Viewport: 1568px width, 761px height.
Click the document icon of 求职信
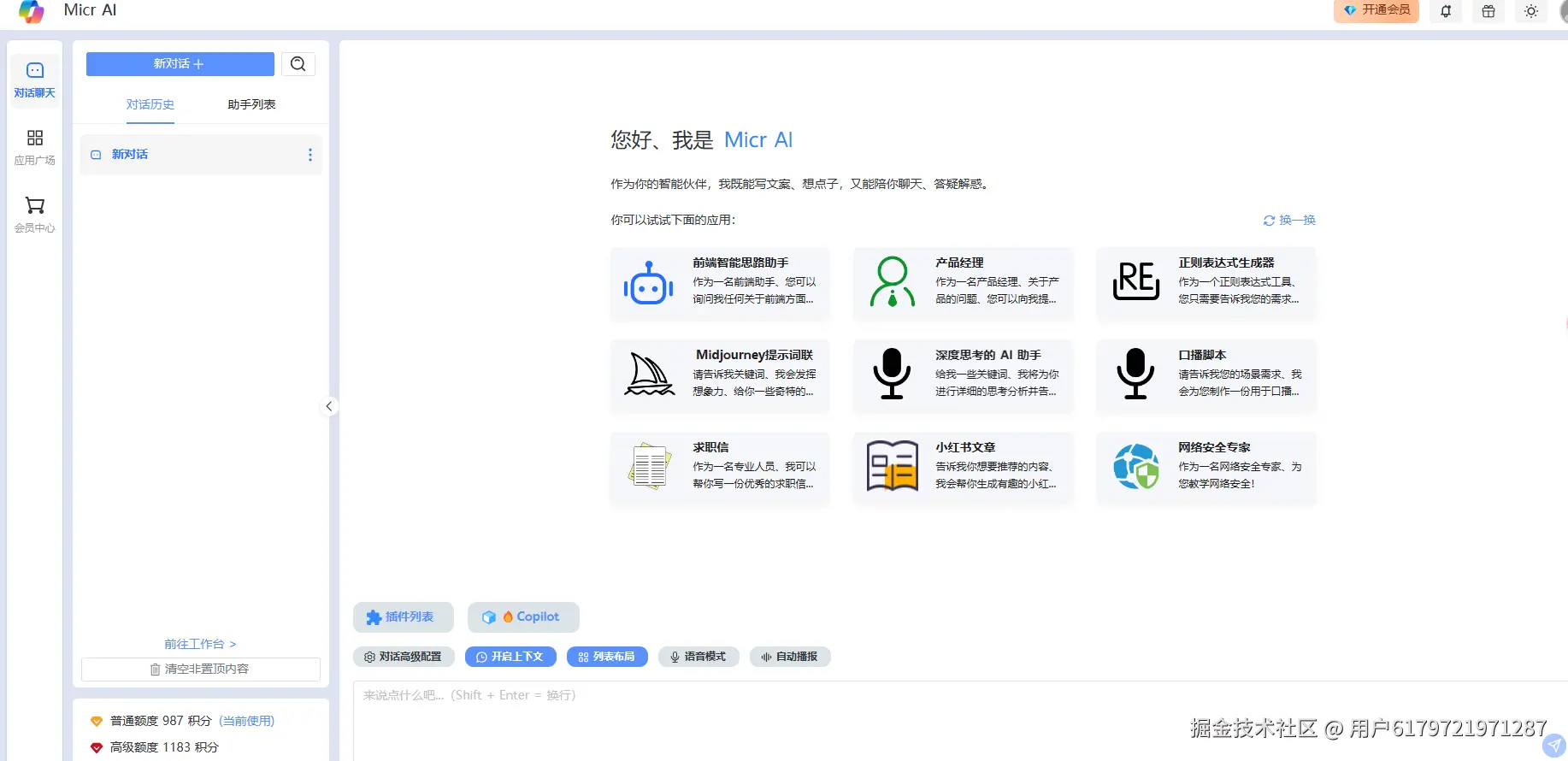tap(649, 466)
